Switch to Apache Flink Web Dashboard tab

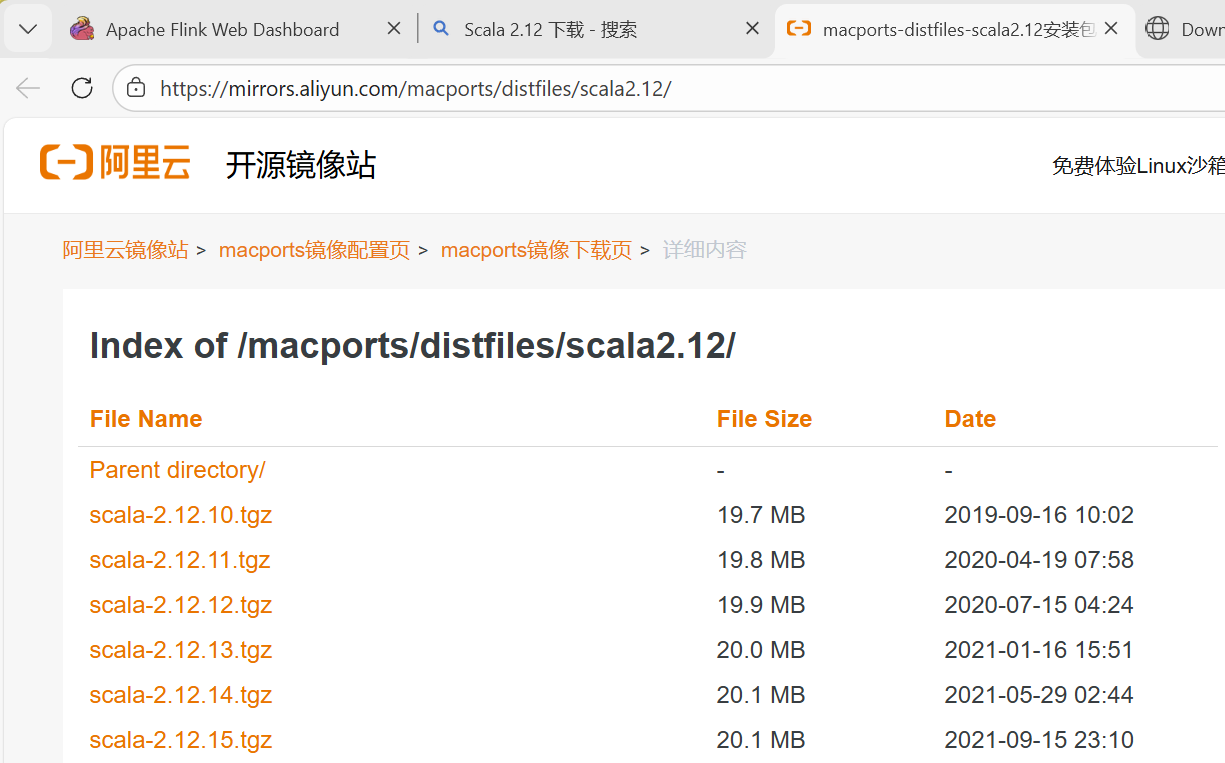(236, 30)
